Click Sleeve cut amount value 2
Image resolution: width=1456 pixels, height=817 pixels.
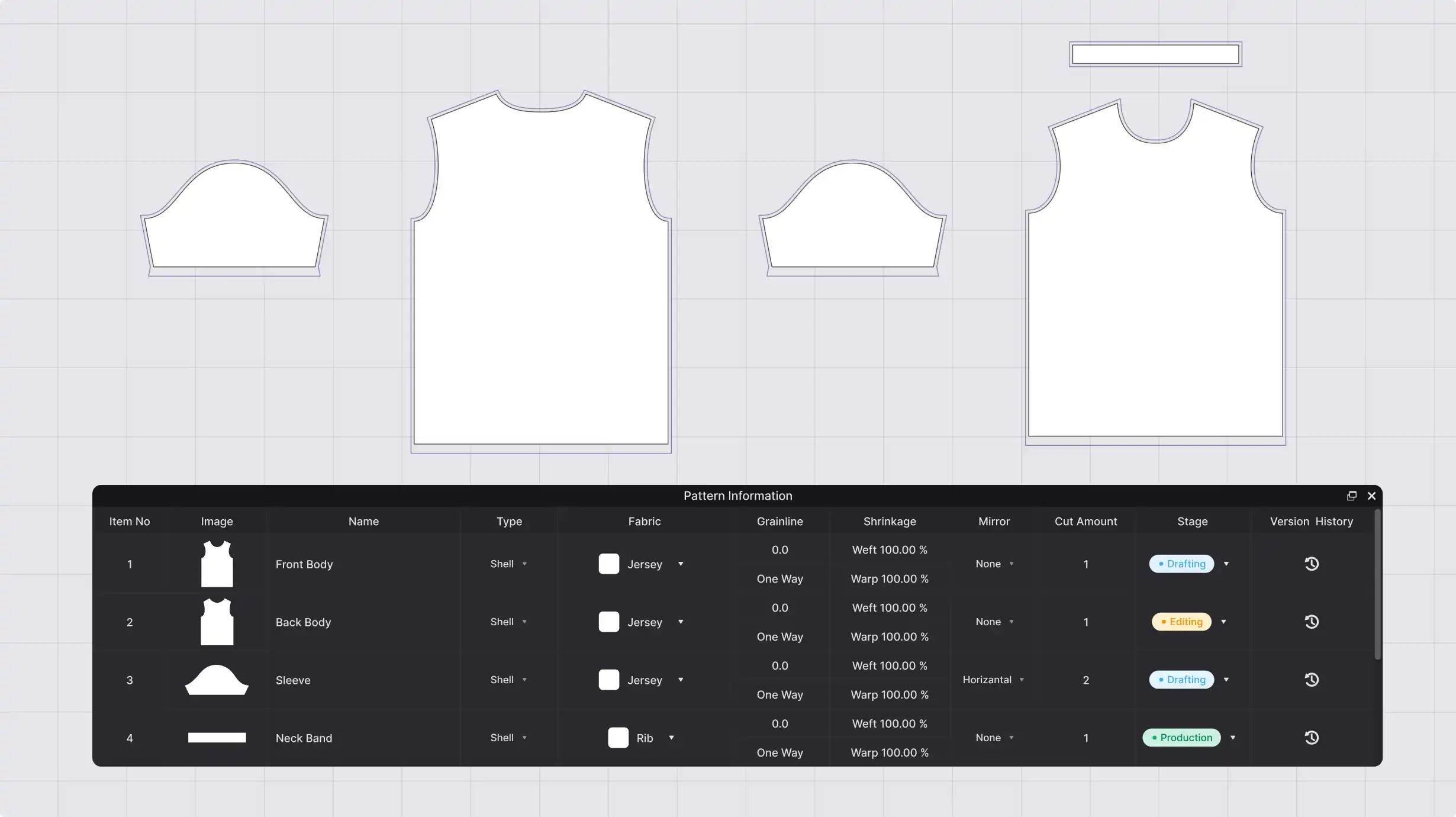pyautogui.click(x=1085, y=680)
